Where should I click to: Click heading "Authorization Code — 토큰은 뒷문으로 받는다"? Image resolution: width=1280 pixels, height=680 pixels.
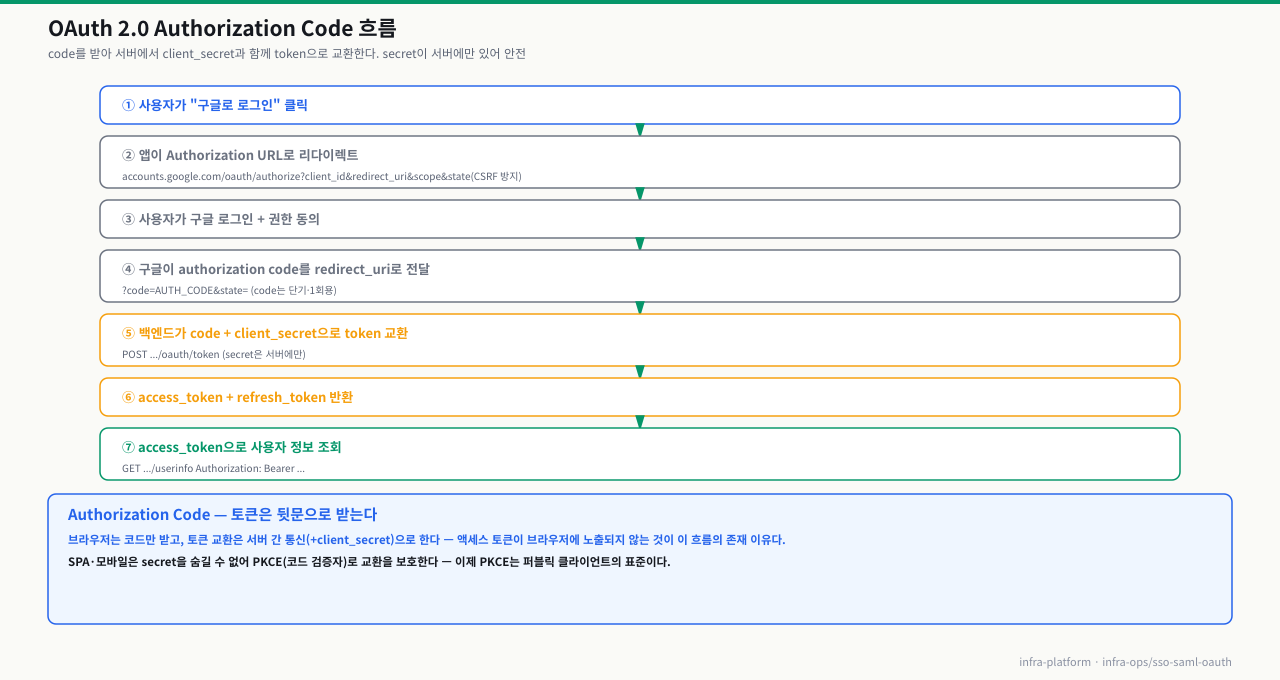pos(222,515)
